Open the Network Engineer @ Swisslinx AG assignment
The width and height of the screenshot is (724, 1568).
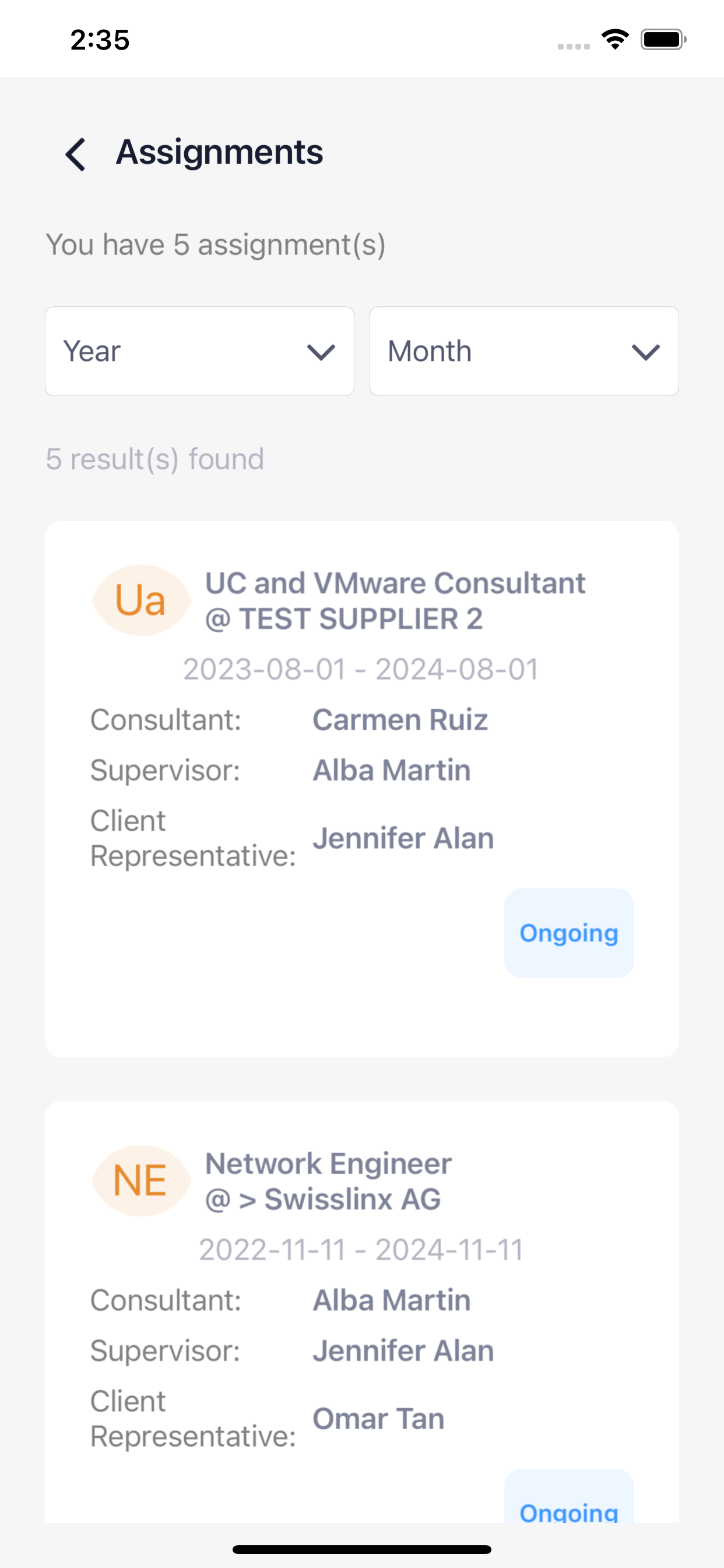pyautogui.click(x=329, y=1181)
